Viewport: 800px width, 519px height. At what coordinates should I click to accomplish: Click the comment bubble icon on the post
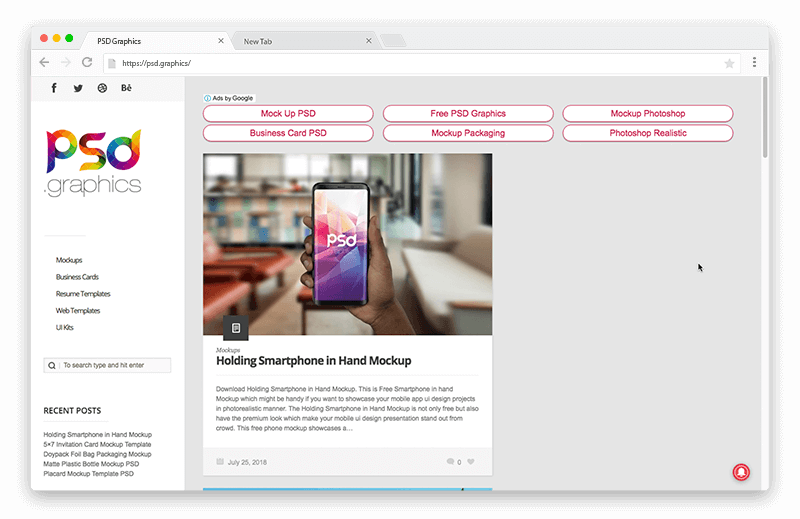[450, 462]
